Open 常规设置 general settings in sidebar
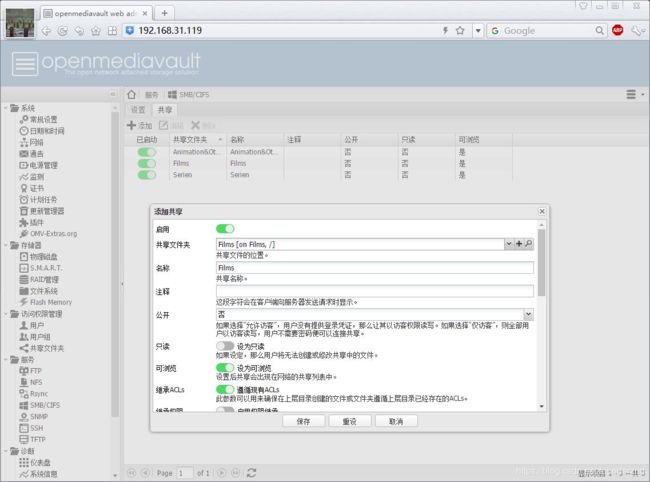This screenshot has width=650, height=482. [x=39, y=119]
